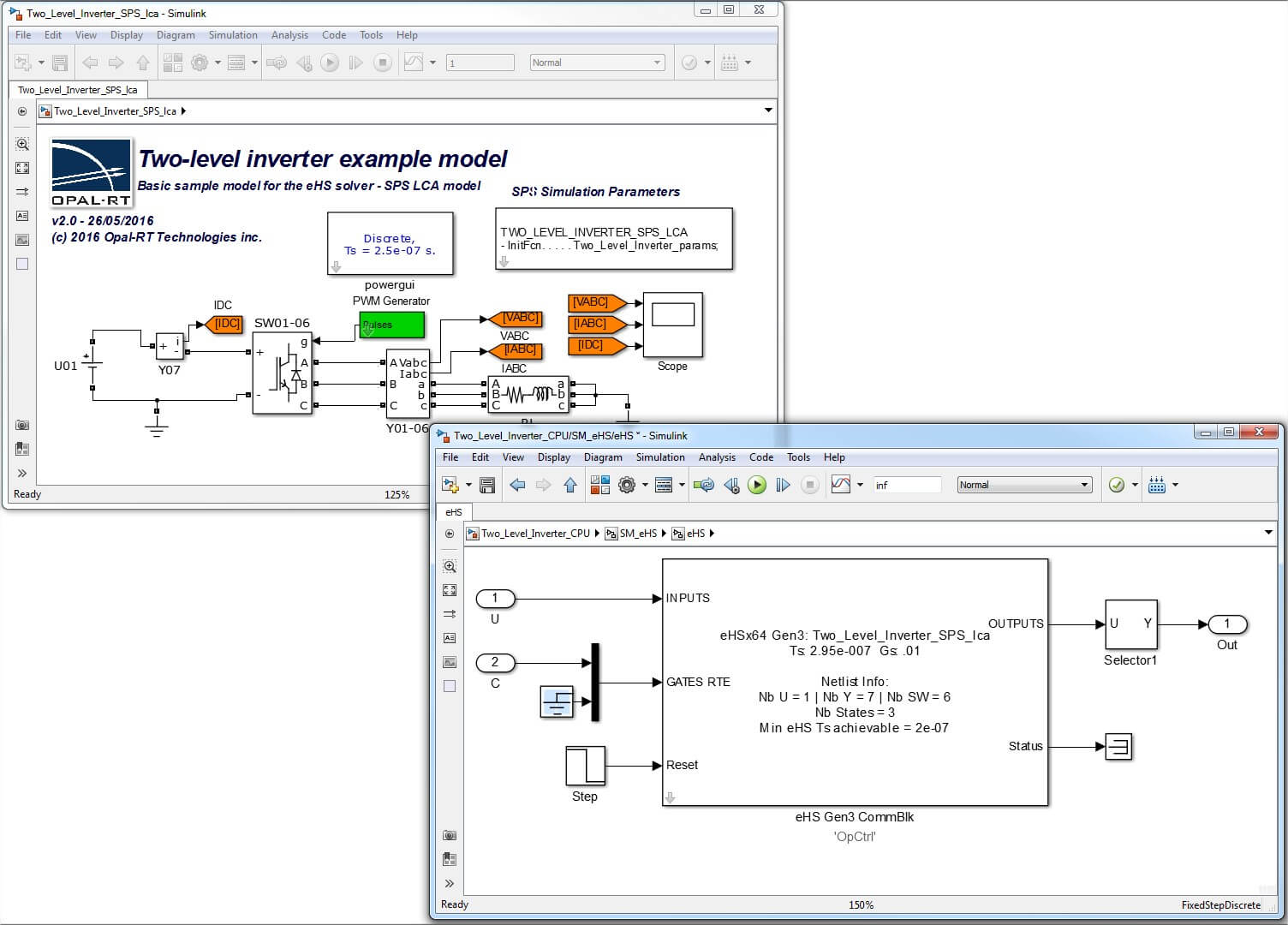This screenshot has height=925, width=1288.
Task: Select the powergui Discrete block
Action: [x=390, y=244]
